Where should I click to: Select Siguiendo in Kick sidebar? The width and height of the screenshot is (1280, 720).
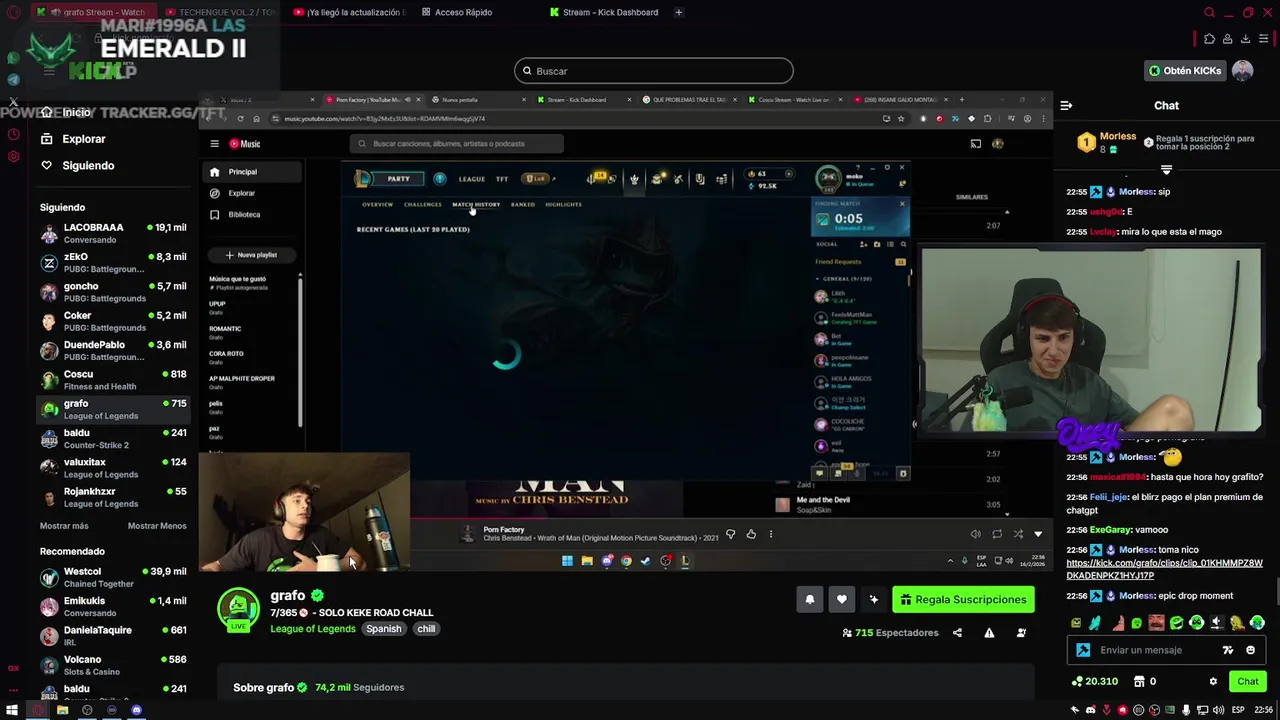[x=88, y=165]
